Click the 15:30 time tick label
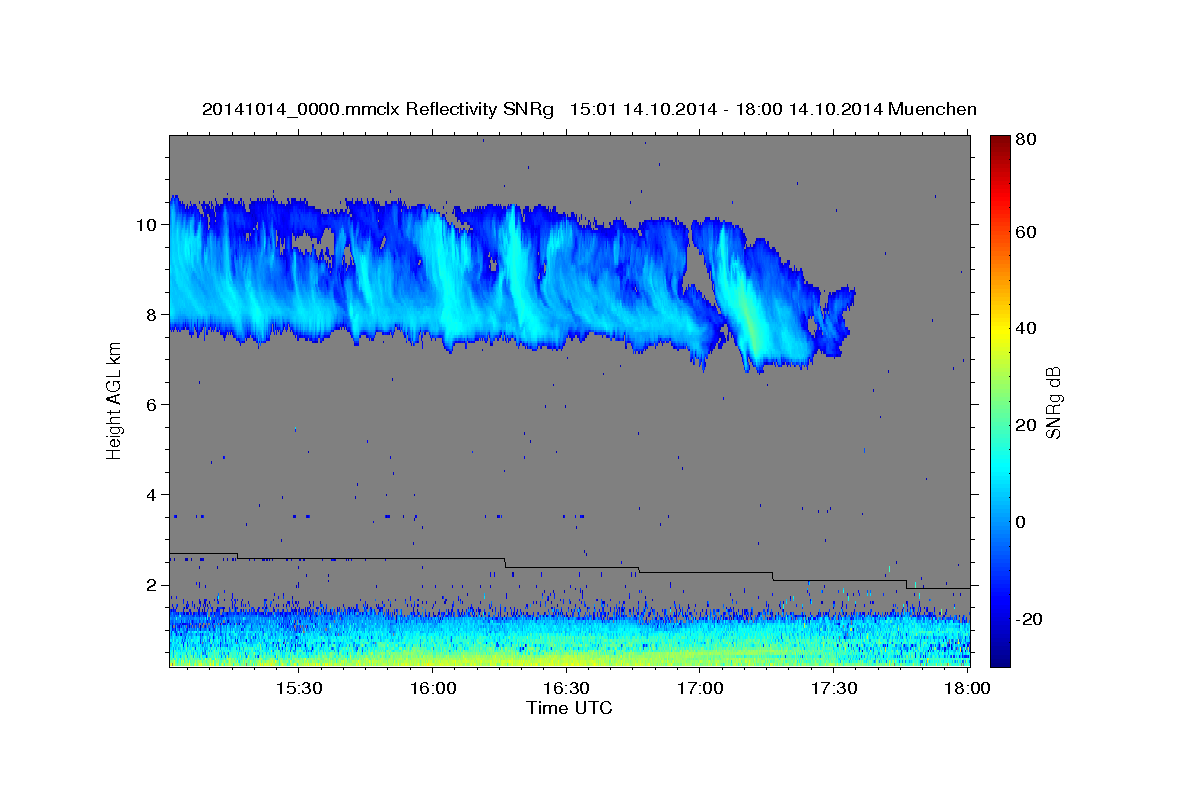 click(299, 689)
